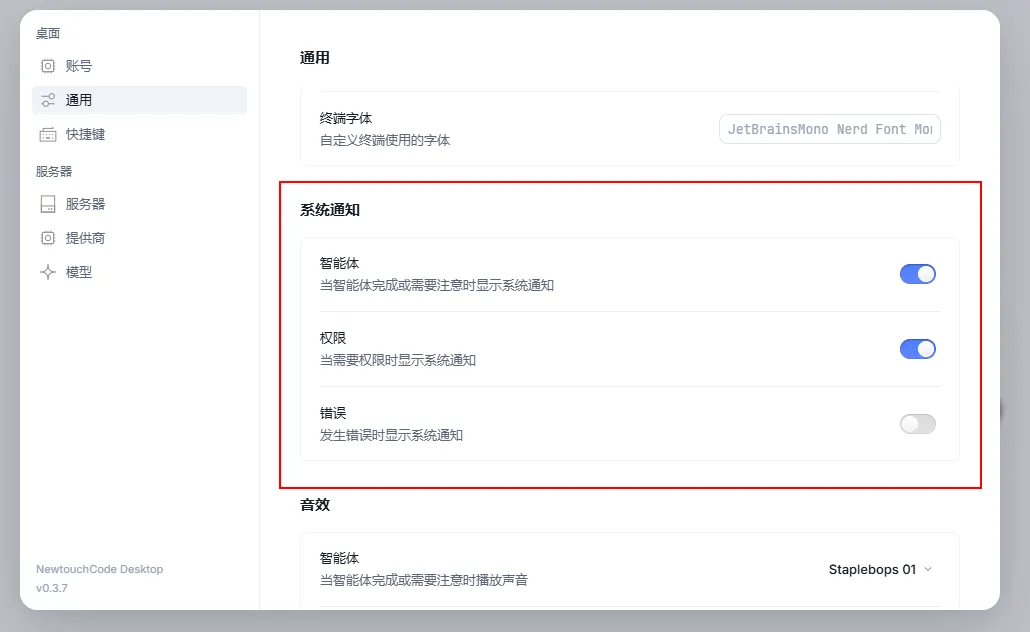Open the Staplebops 01 sound dropdown
This screenshot has height=632, width=1030.
[x=880, y=570]
